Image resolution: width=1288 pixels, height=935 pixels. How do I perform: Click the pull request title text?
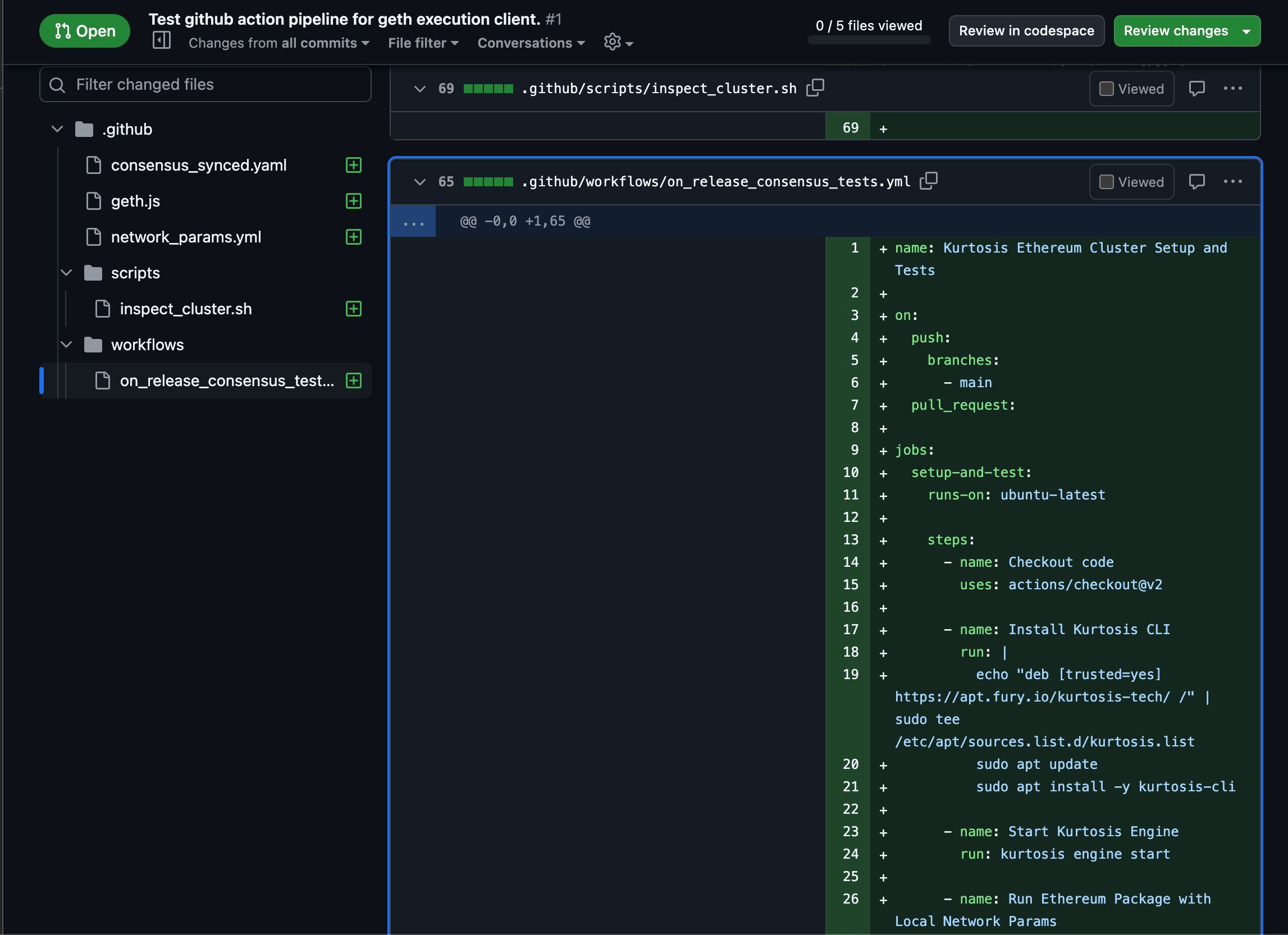pyautogui.click(x=344, y=19)
